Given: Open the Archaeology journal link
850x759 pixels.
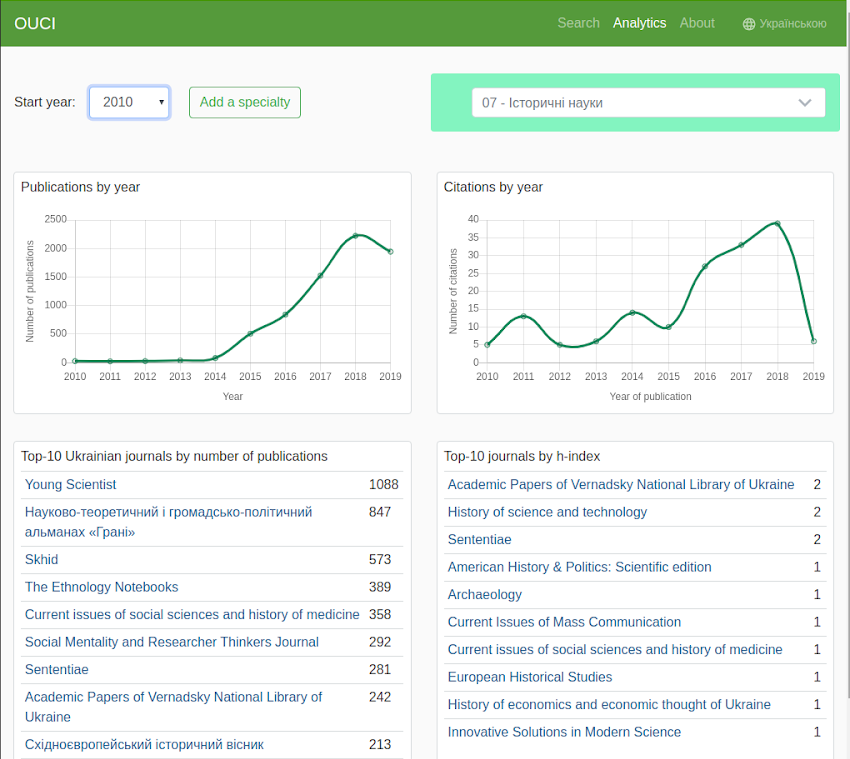Looking at the screenshot, I should [484, 594].
